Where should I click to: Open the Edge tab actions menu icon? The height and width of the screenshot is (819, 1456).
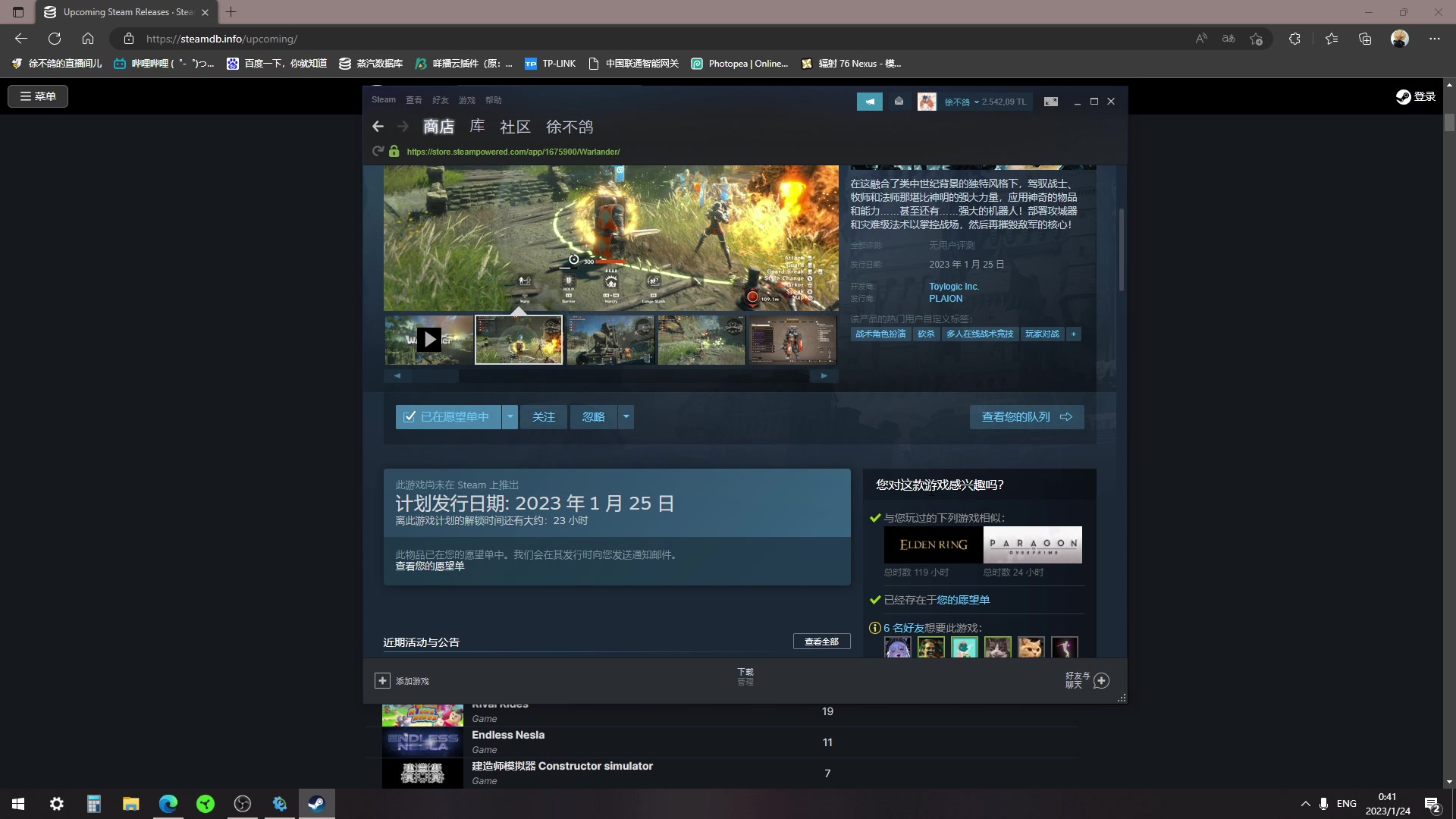click(x=18, y=12)
